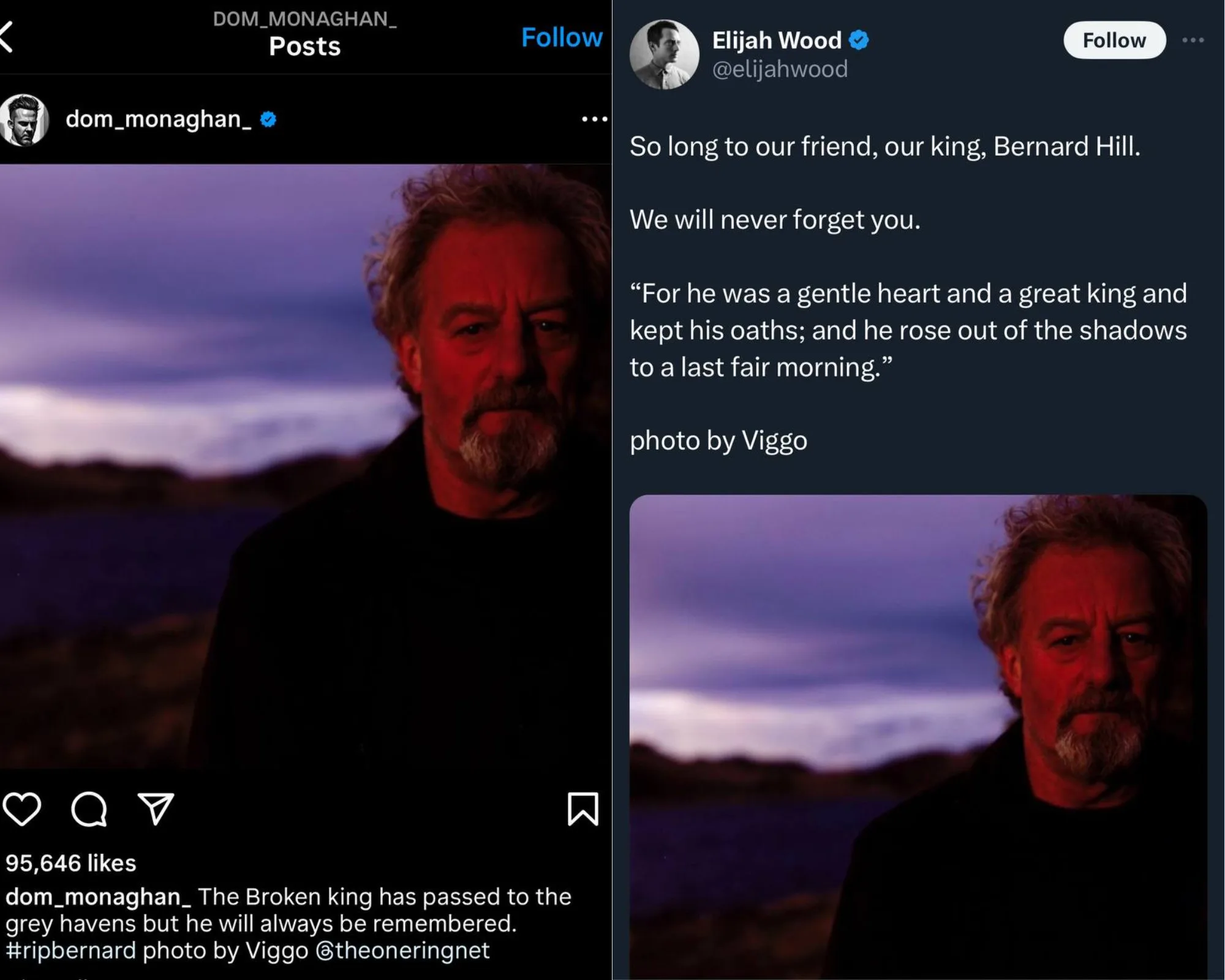Click the #ripbernard hashtag
This screenshot has height=980, width=1225.
[x=70, y=951]
